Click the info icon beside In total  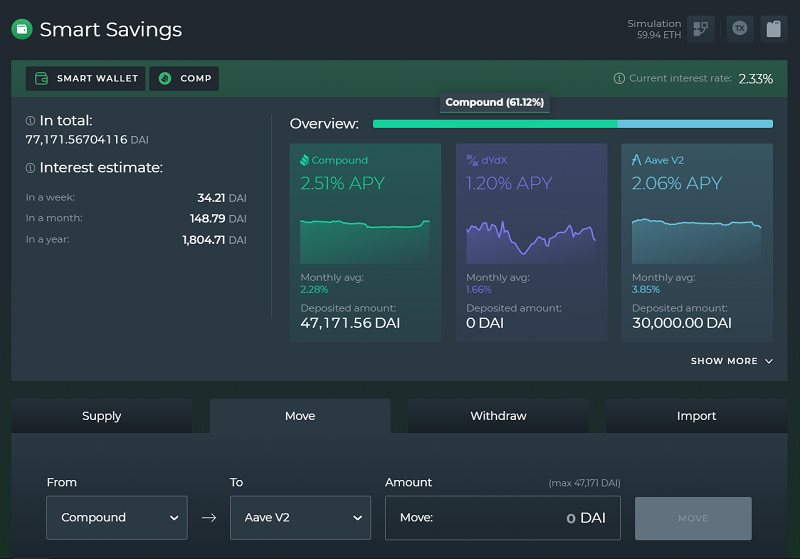[x=30, y=121]
